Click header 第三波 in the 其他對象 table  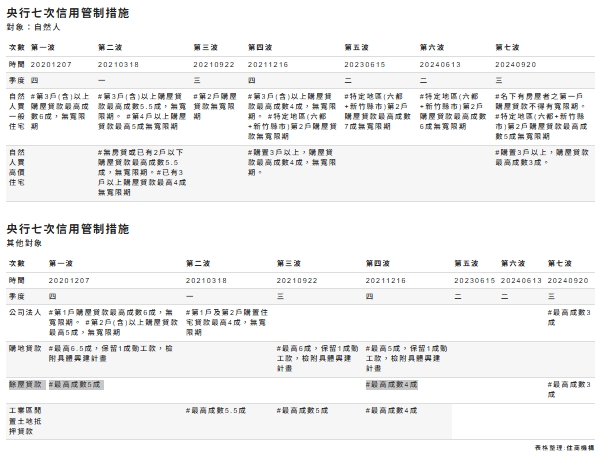[289, 263]
